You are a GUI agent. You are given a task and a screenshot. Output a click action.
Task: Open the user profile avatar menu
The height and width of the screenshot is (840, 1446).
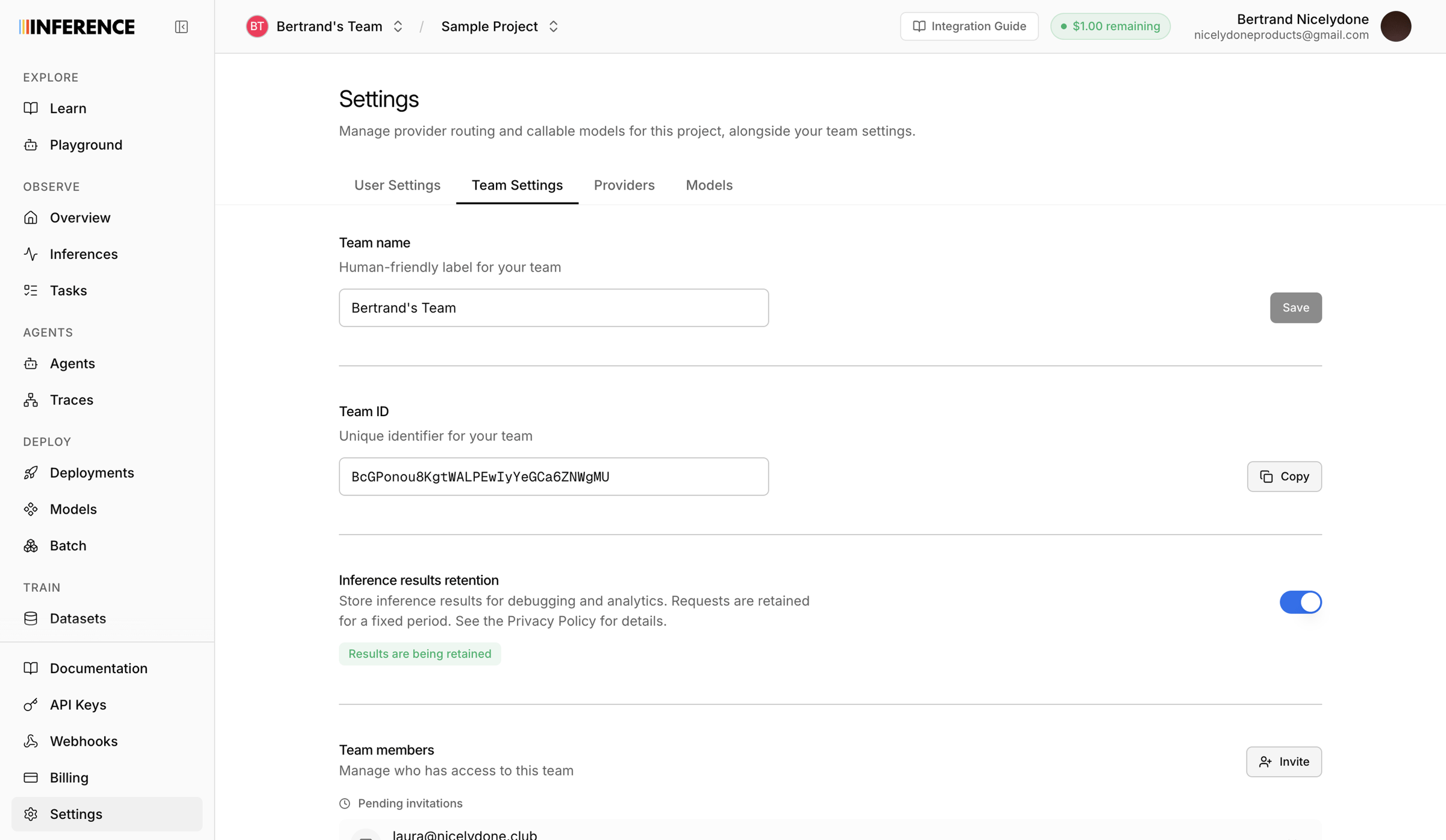(1395, 26)
